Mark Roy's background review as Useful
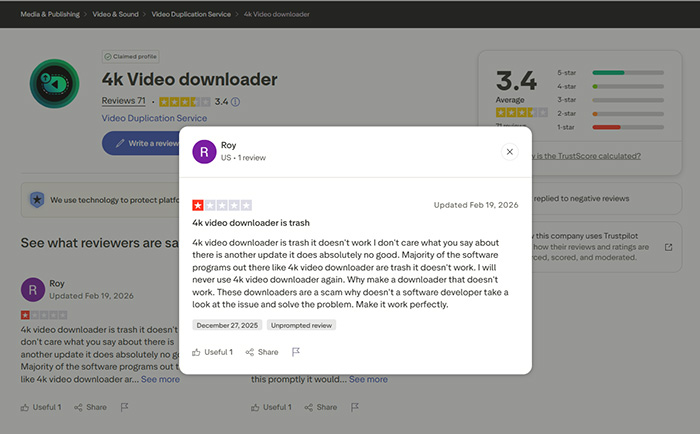Screen dimensions: 700x434 point(41,407)
